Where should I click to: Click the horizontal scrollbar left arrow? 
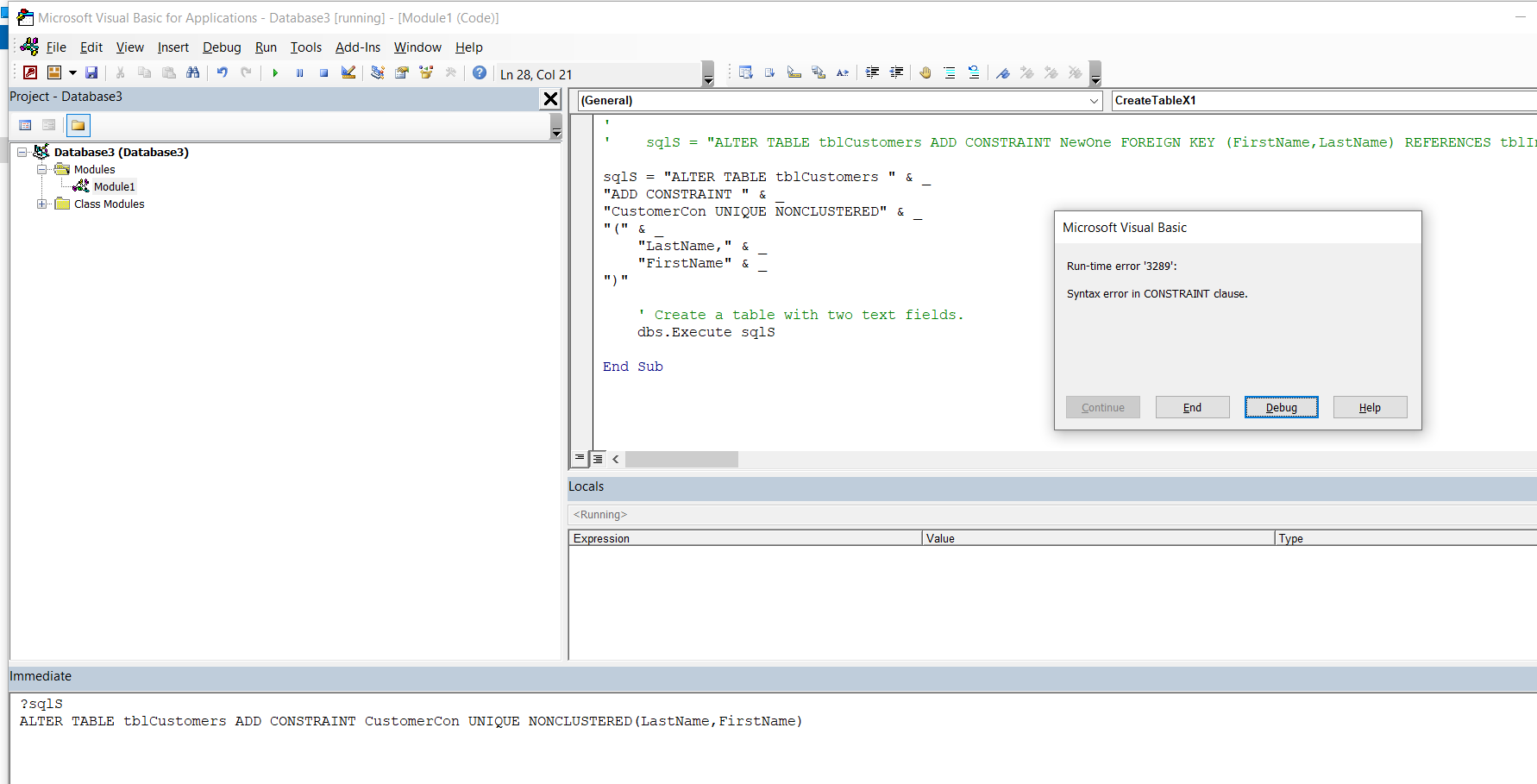[616, 459]
